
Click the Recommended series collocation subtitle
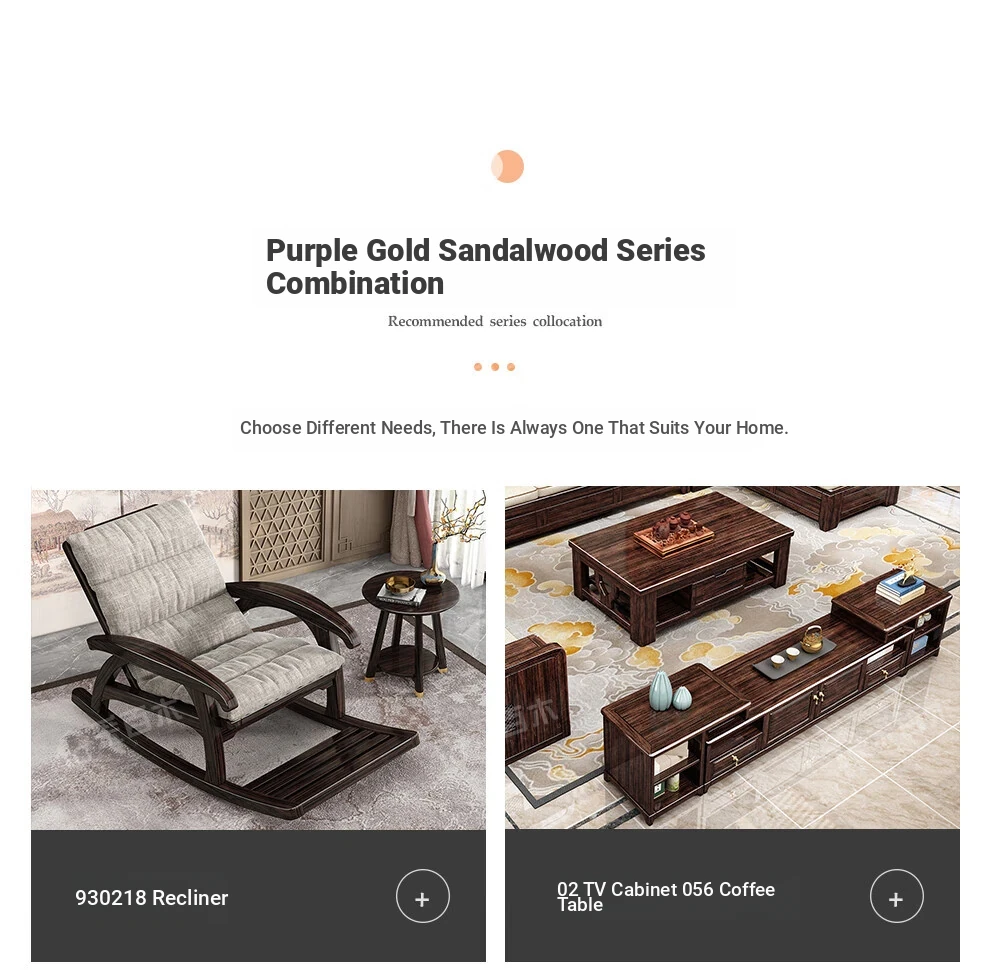(494, 321)
